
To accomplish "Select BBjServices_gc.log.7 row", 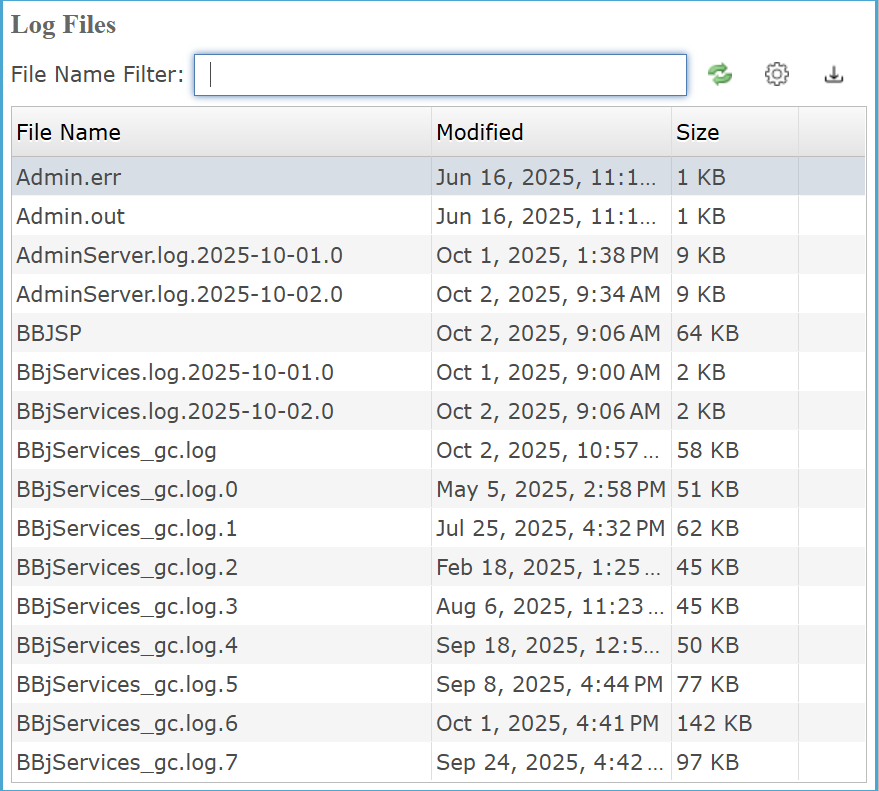I will (x=127, y=762).
